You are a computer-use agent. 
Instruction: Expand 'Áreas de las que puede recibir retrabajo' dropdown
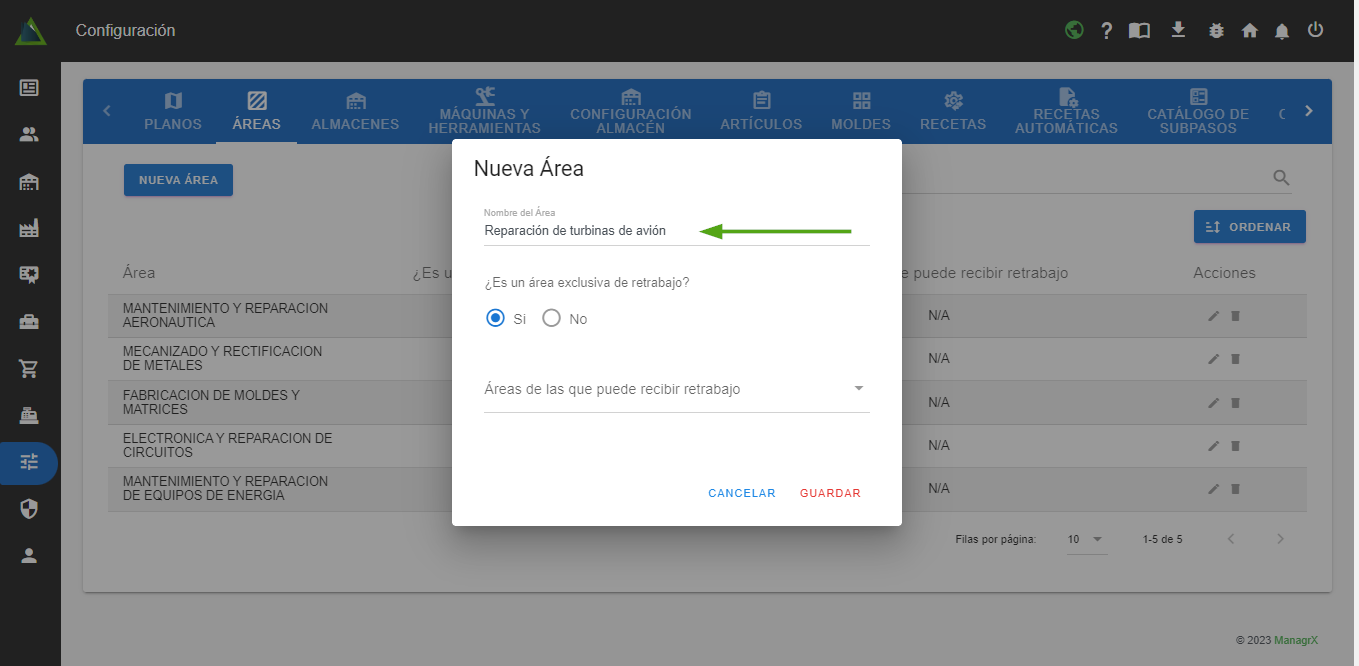[676, 389]
